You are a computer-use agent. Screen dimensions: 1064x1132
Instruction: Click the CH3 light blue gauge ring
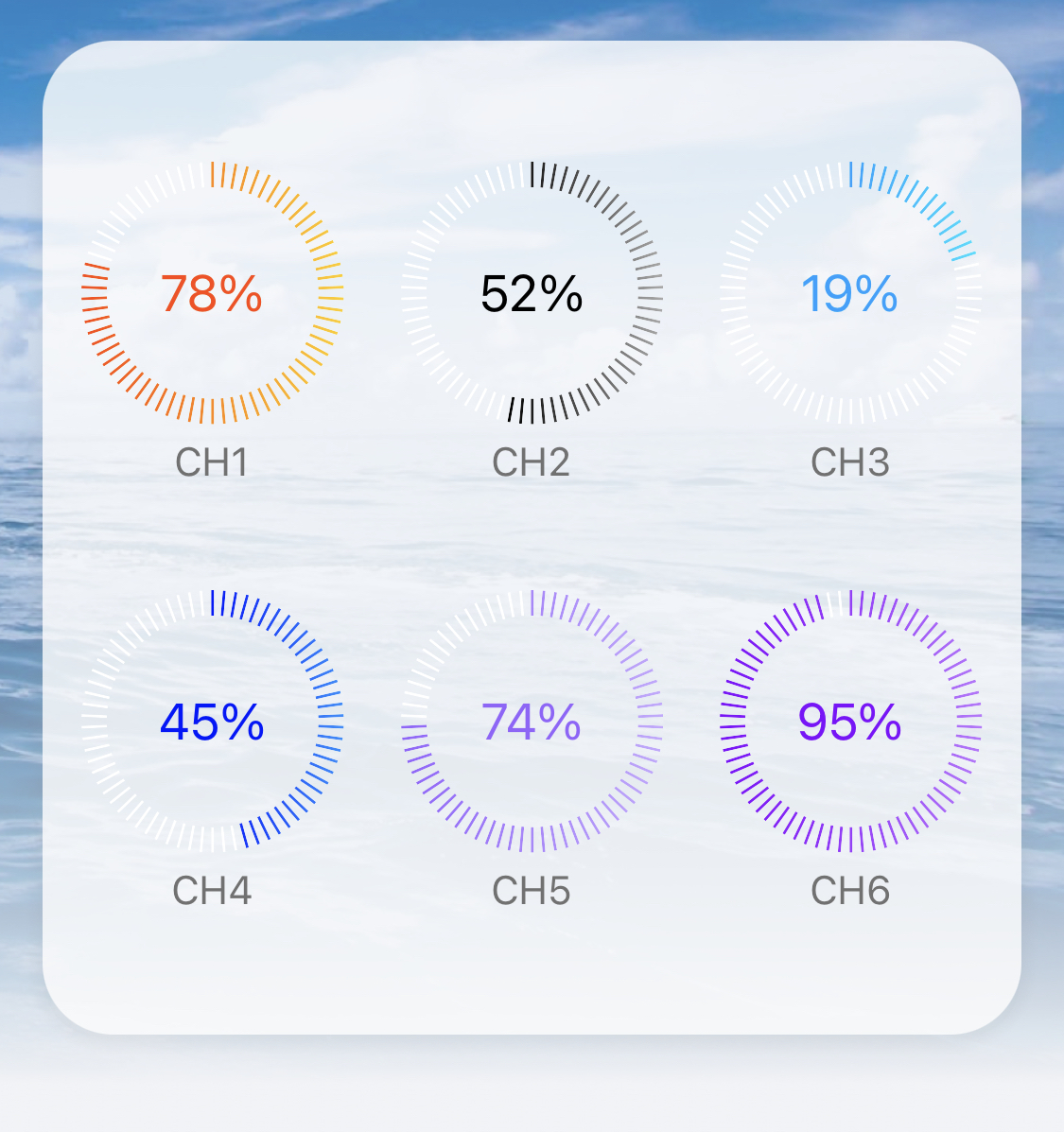click(x=851, y=292)
